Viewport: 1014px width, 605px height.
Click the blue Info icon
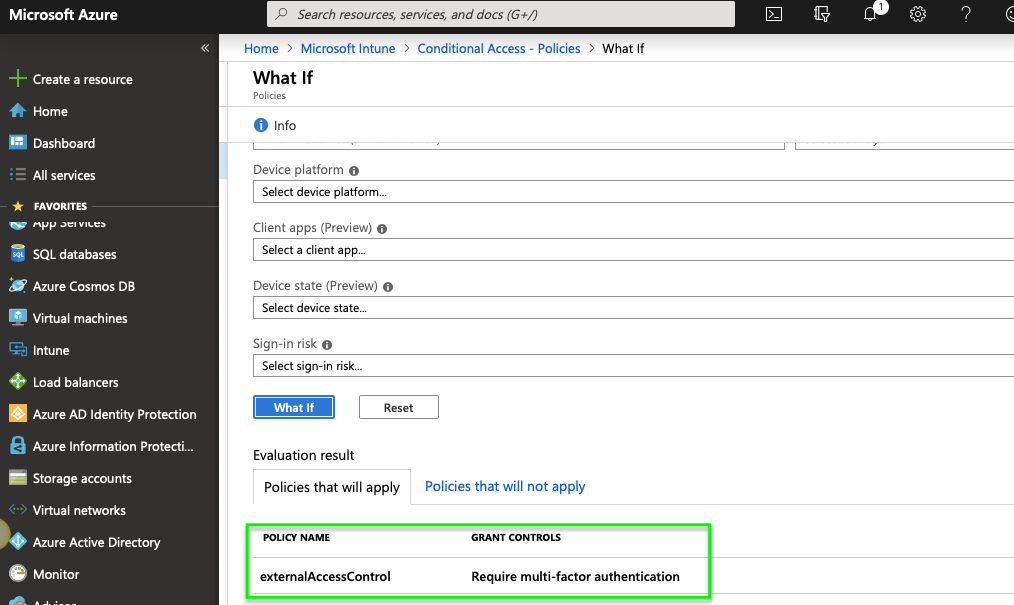(261, 125)
